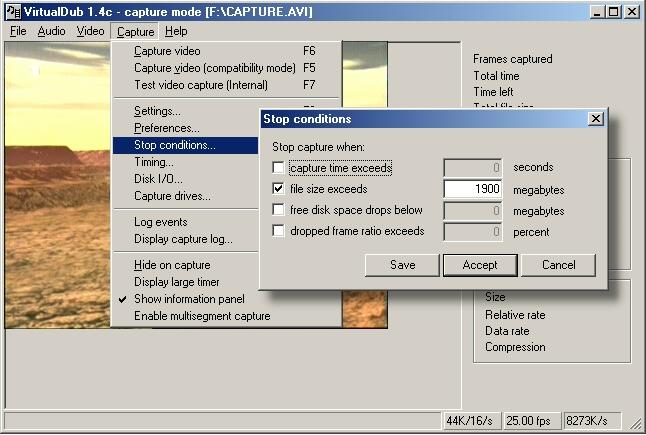The image size is (646, 435).
Task: Enable dropped frame ratio exceeds checkbox
Action: (278, 231)
